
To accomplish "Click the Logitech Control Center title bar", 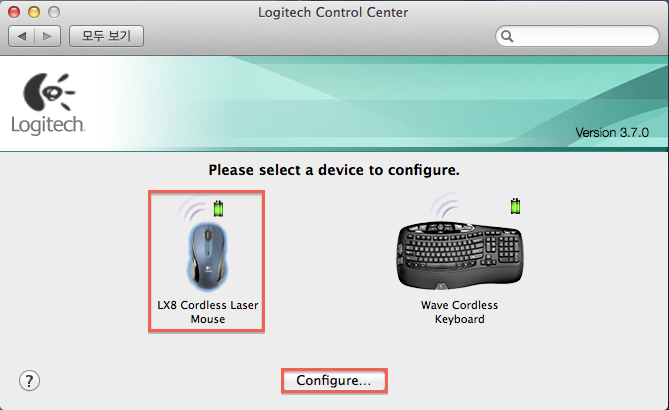I will (x=333, y=12).
